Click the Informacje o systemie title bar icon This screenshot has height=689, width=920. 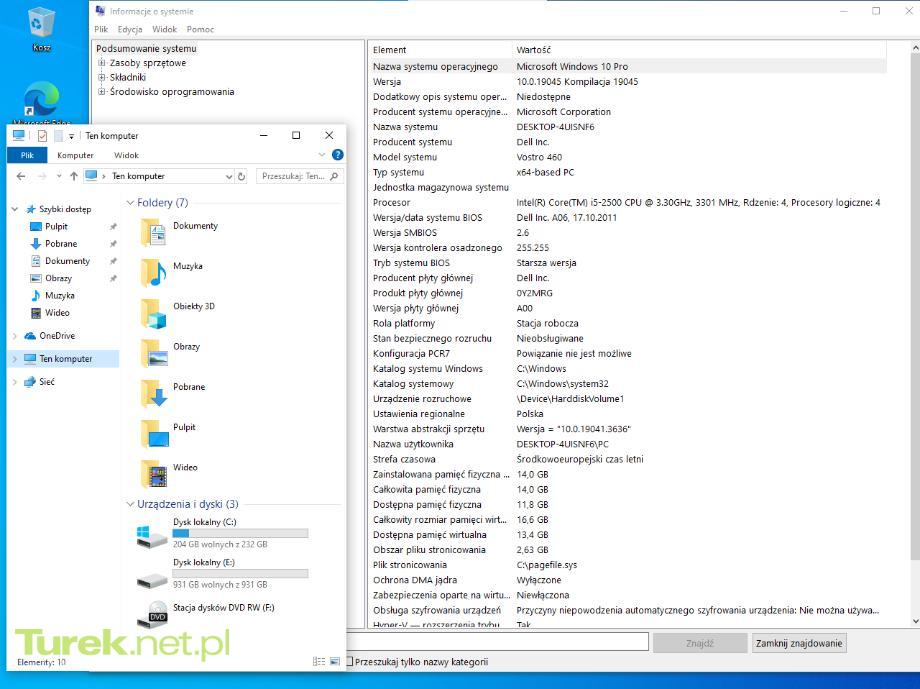(x=100, y=11)
